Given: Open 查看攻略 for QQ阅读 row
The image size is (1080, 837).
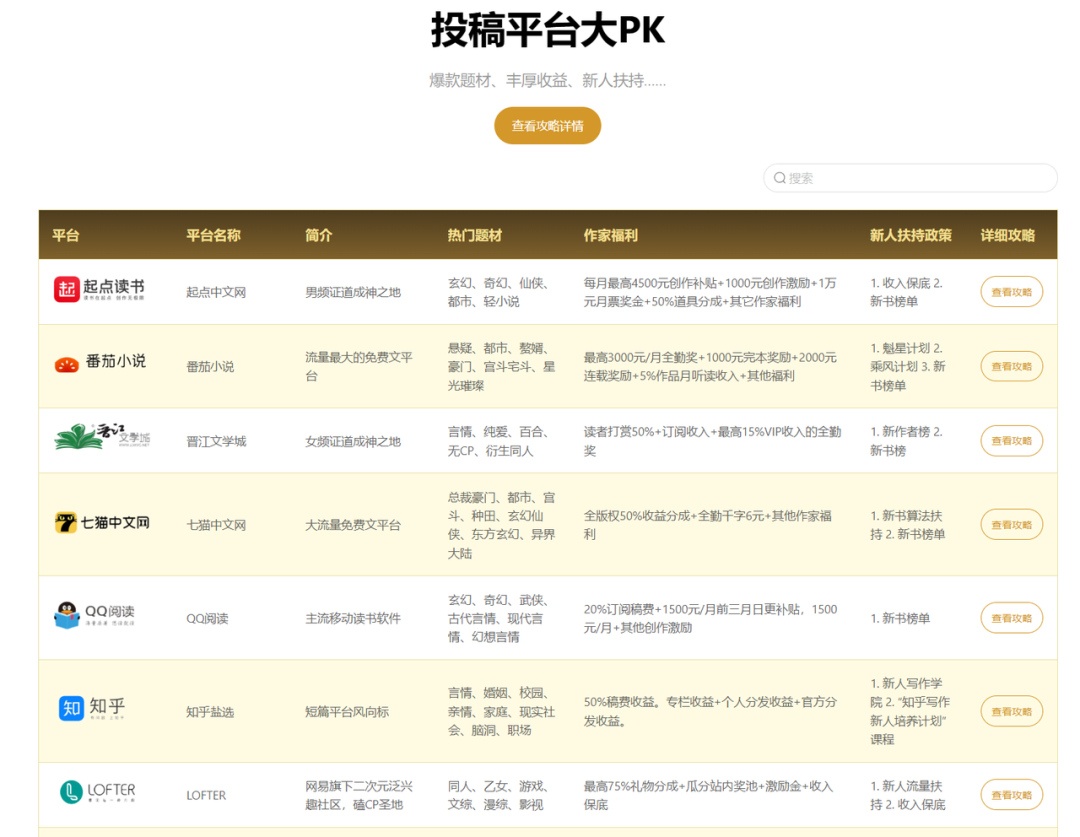Looking at the screenshot, I should [x=1011, y=619].
